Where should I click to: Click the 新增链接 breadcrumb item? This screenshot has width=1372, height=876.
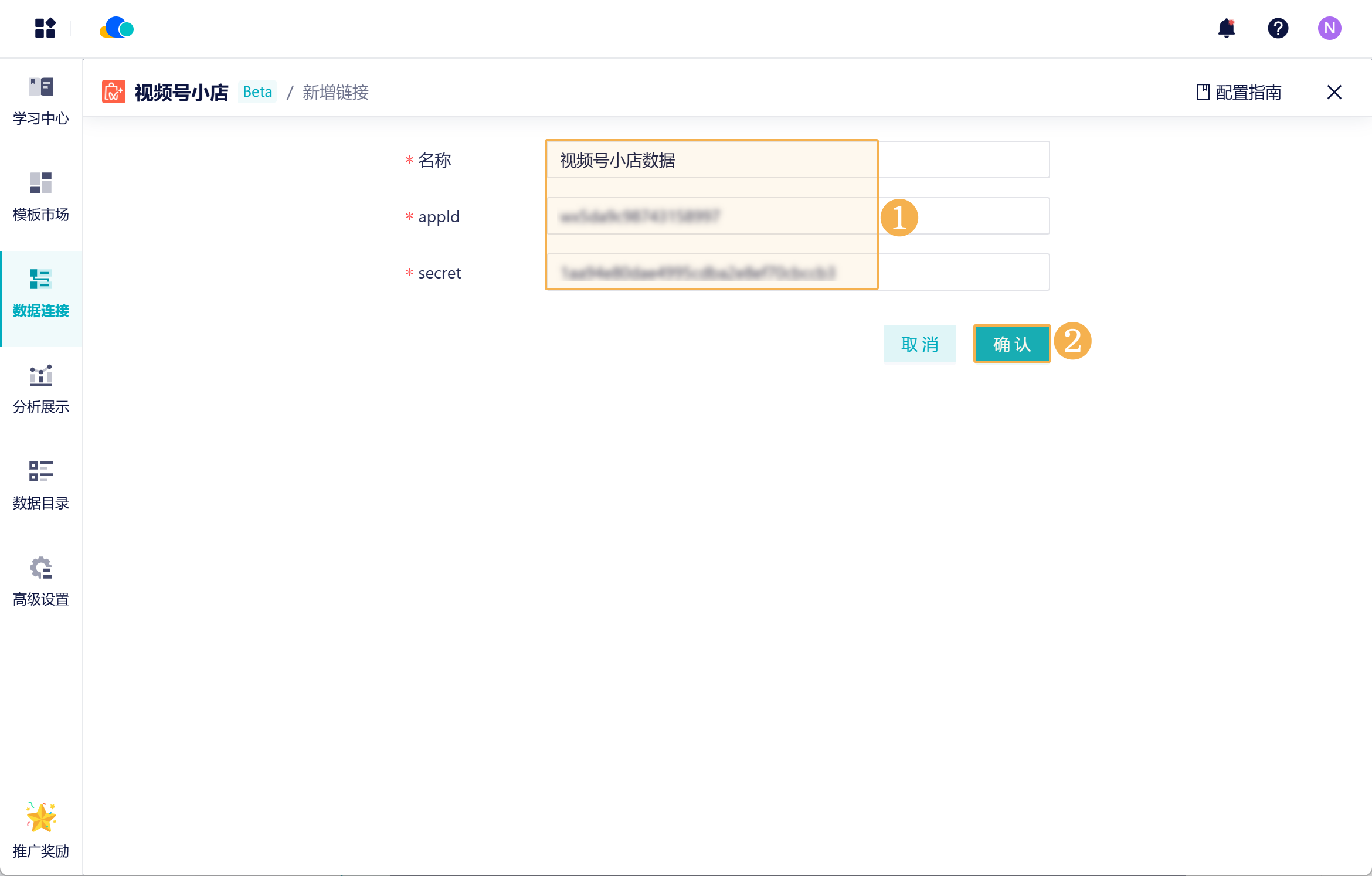point(335,93)
